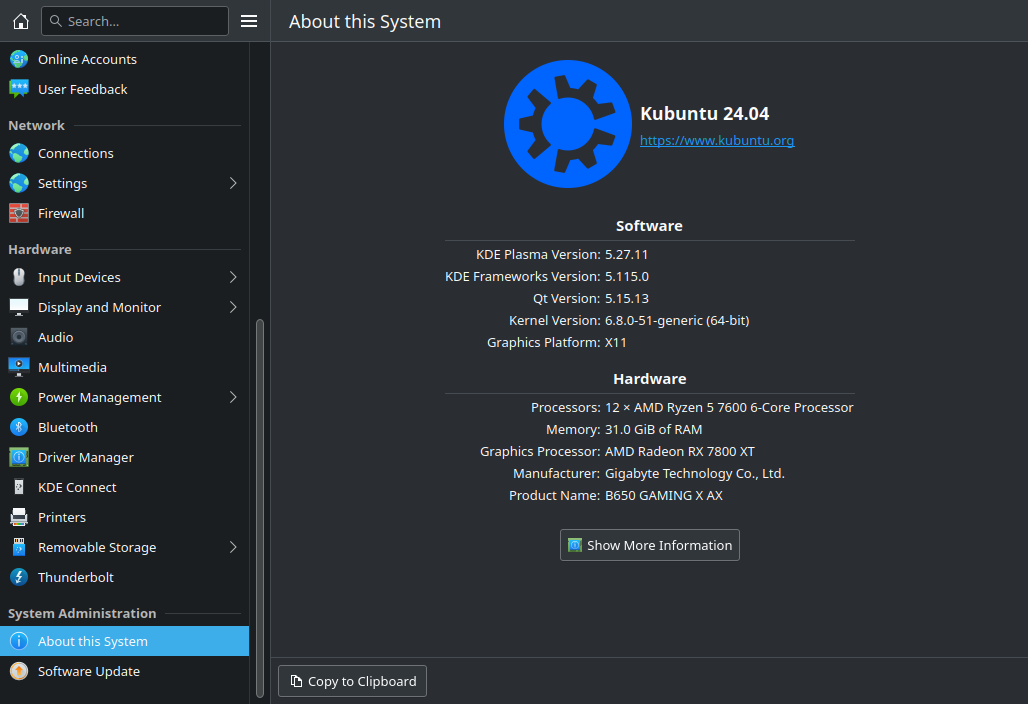
Task: Click the Audio speaker icon
Action: 19,337
